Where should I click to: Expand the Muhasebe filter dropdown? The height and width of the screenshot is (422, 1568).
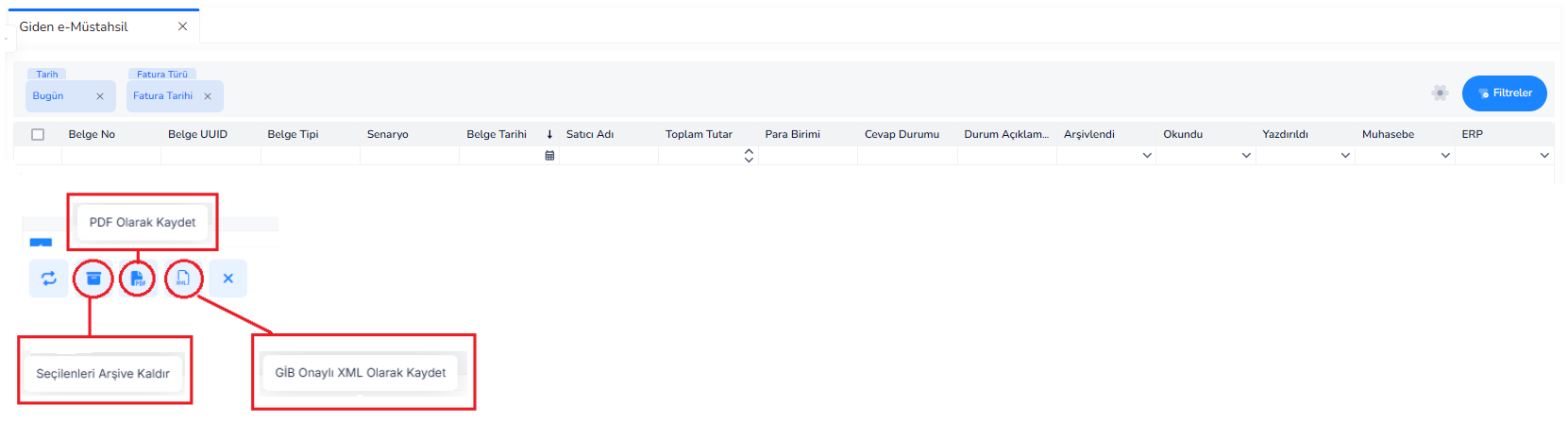(1445, 156)
